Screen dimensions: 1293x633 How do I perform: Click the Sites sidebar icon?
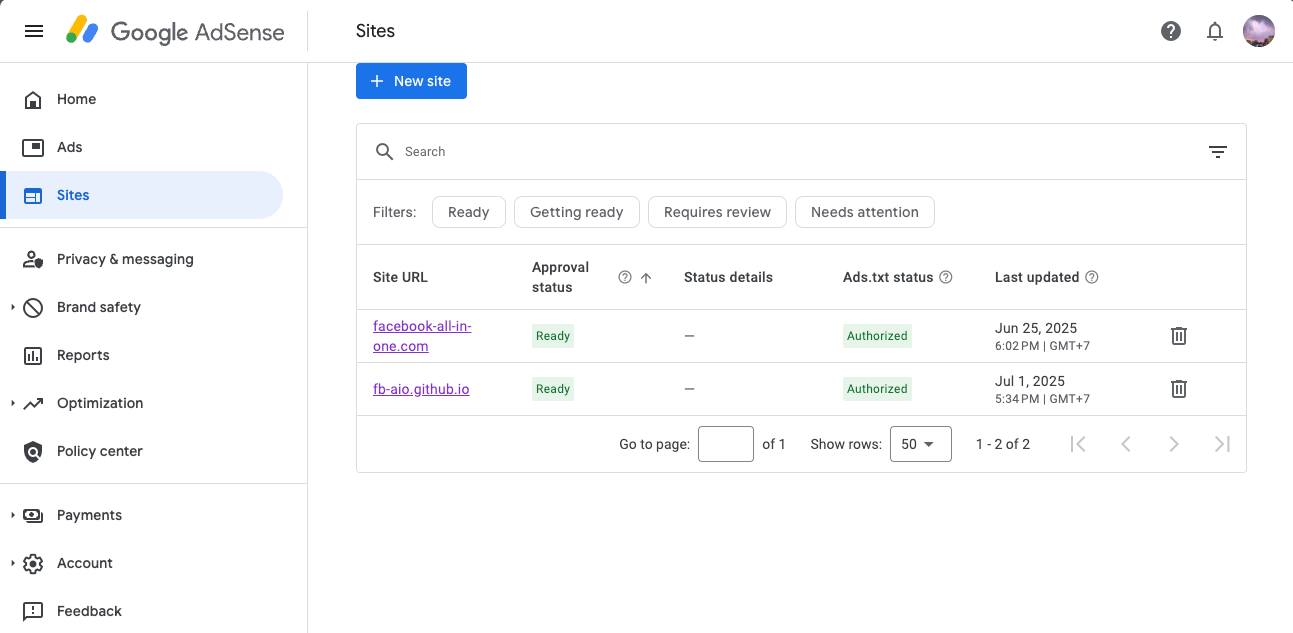click(33, 195)
